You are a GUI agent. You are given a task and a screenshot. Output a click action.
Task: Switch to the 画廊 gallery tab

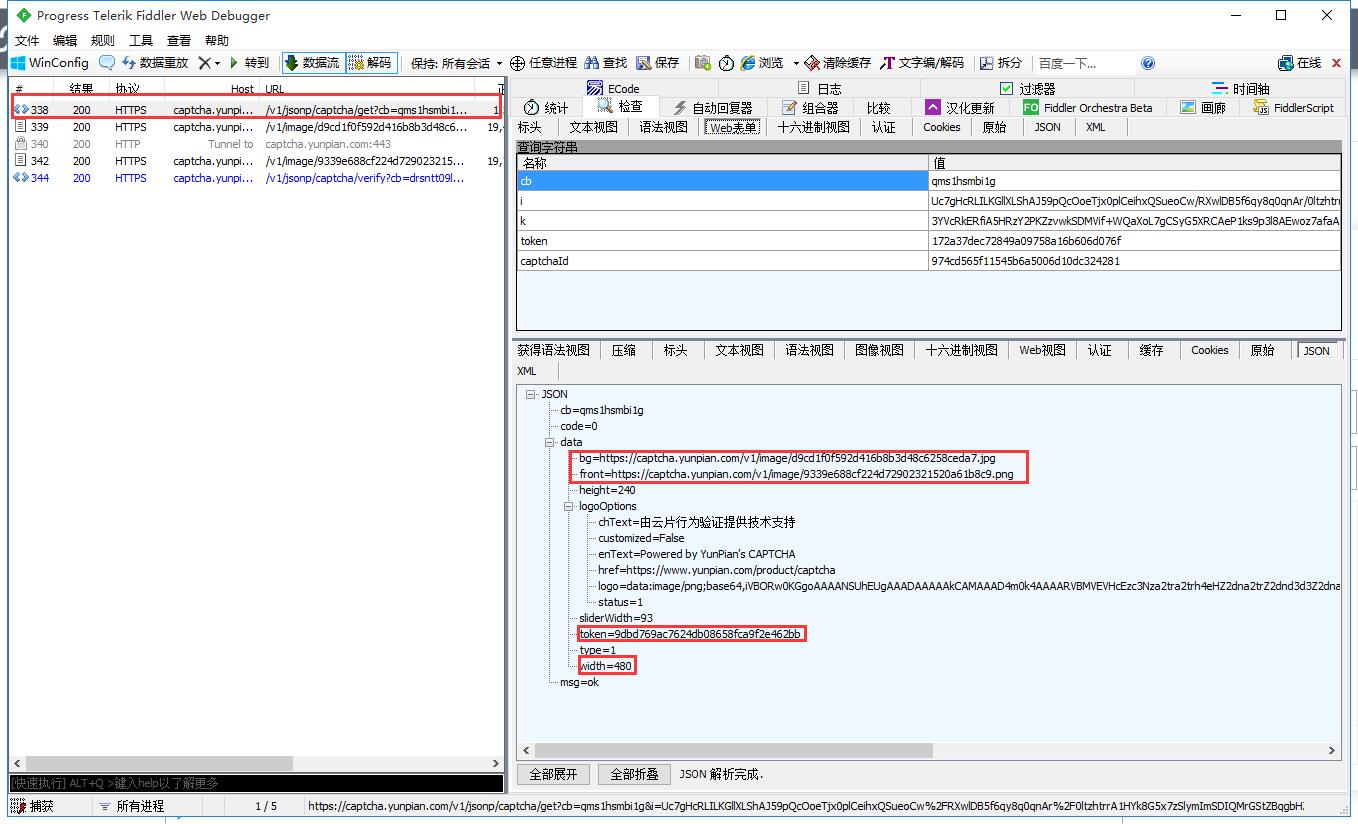[x=1203, y=108]
